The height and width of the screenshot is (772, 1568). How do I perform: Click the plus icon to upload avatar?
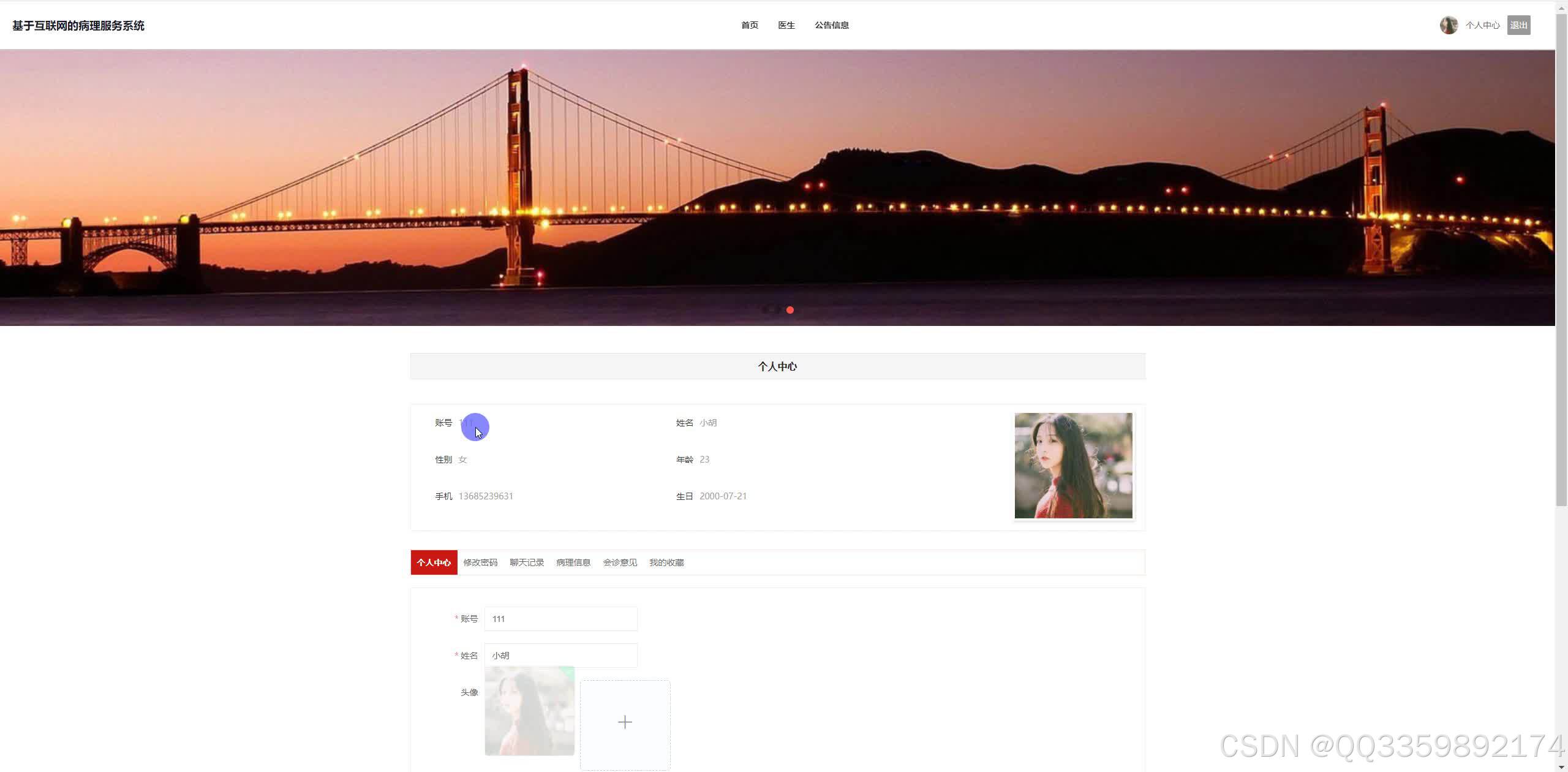tap(625, 723)
